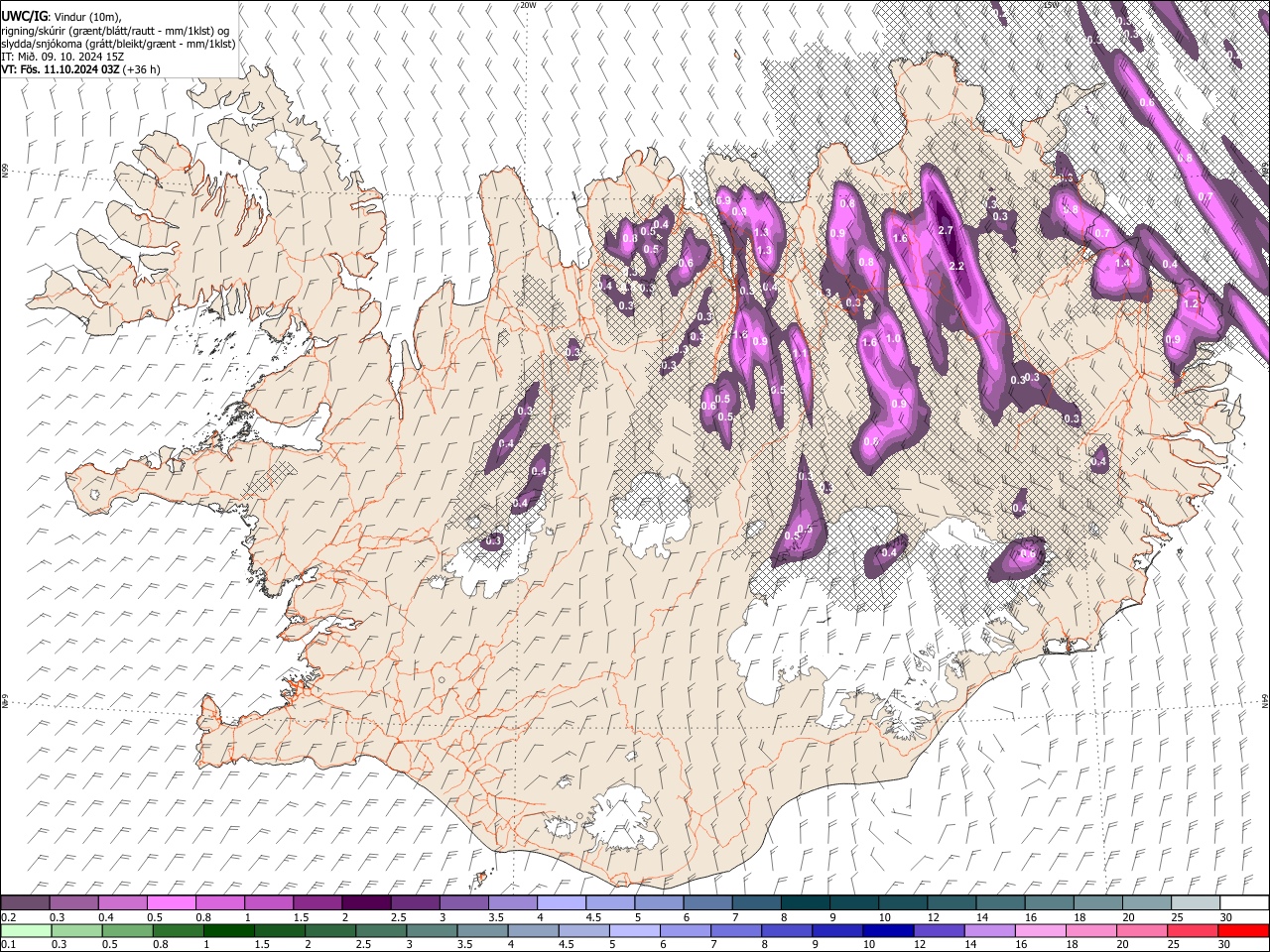Select the 2.2 precipitation label on the map
The width and height of the screenshot is (1270, 952).
(x=956, y=267)
